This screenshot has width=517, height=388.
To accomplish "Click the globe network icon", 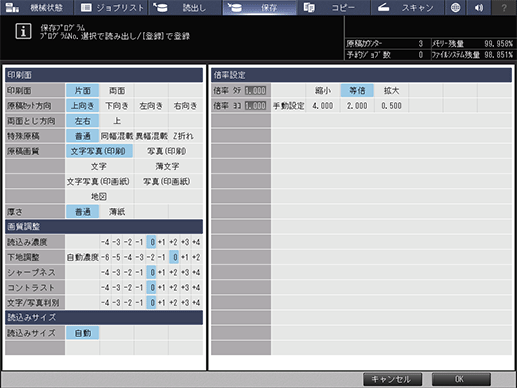I will click(455, 8).
